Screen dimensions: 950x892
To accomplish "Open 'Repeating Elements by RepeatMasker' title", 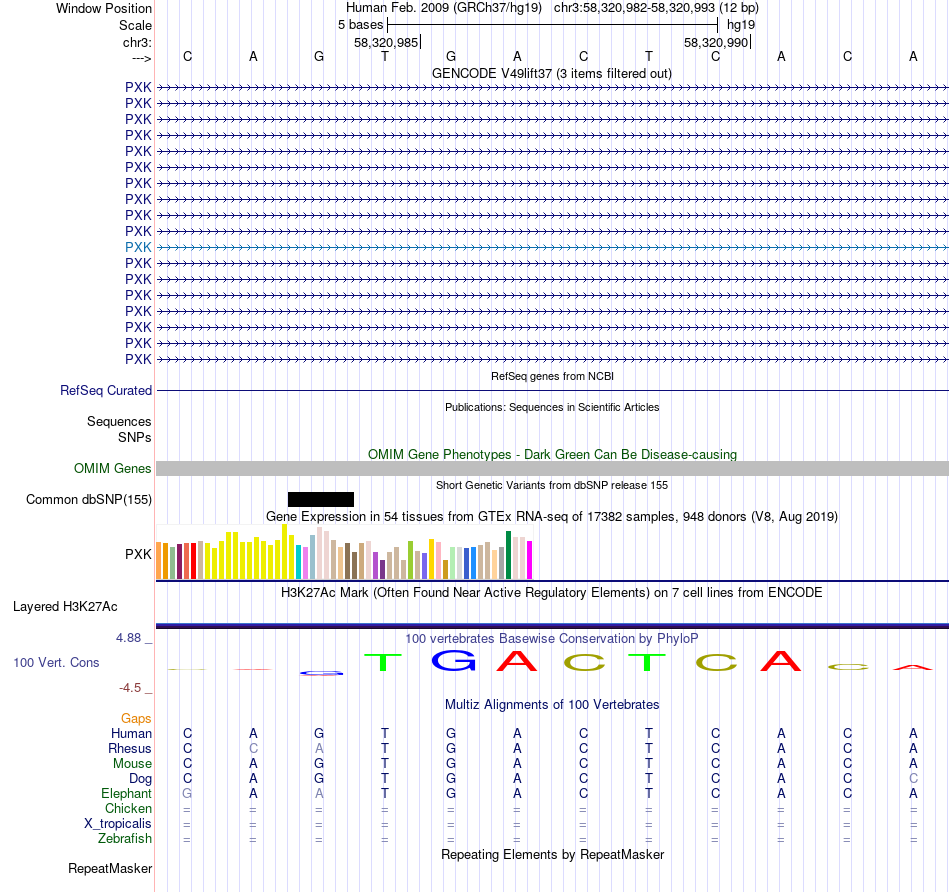I will [x=552, y=855].
